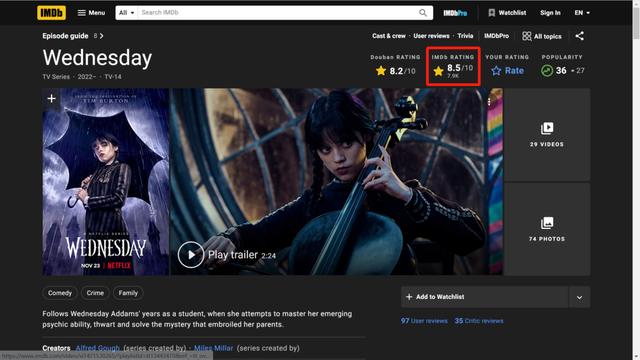Screen dimensions: 640x360
Task: Open Cast & crew page
Action: click(389, 36)
